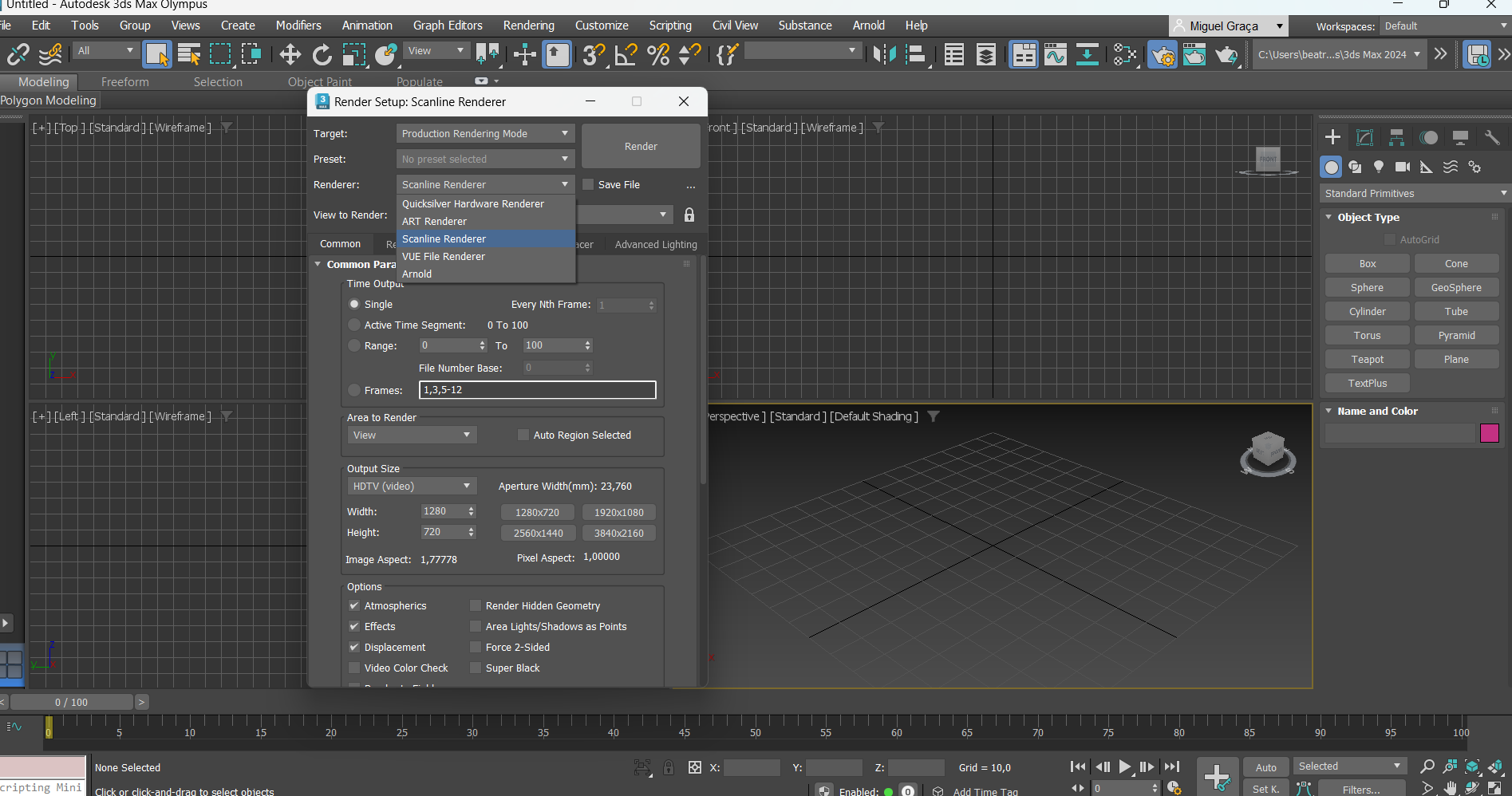The width and height of the screenshot is (1512, 796).
Task: Open the HDTV (video) output size dropdown
Action: point(412,486)
